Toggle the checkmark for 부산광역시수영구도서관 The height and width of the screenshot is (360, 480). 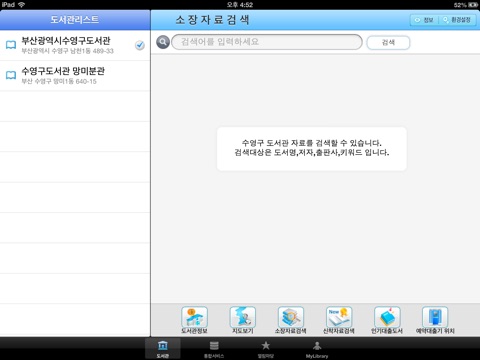pyautogui.click(x=140, y=45)
